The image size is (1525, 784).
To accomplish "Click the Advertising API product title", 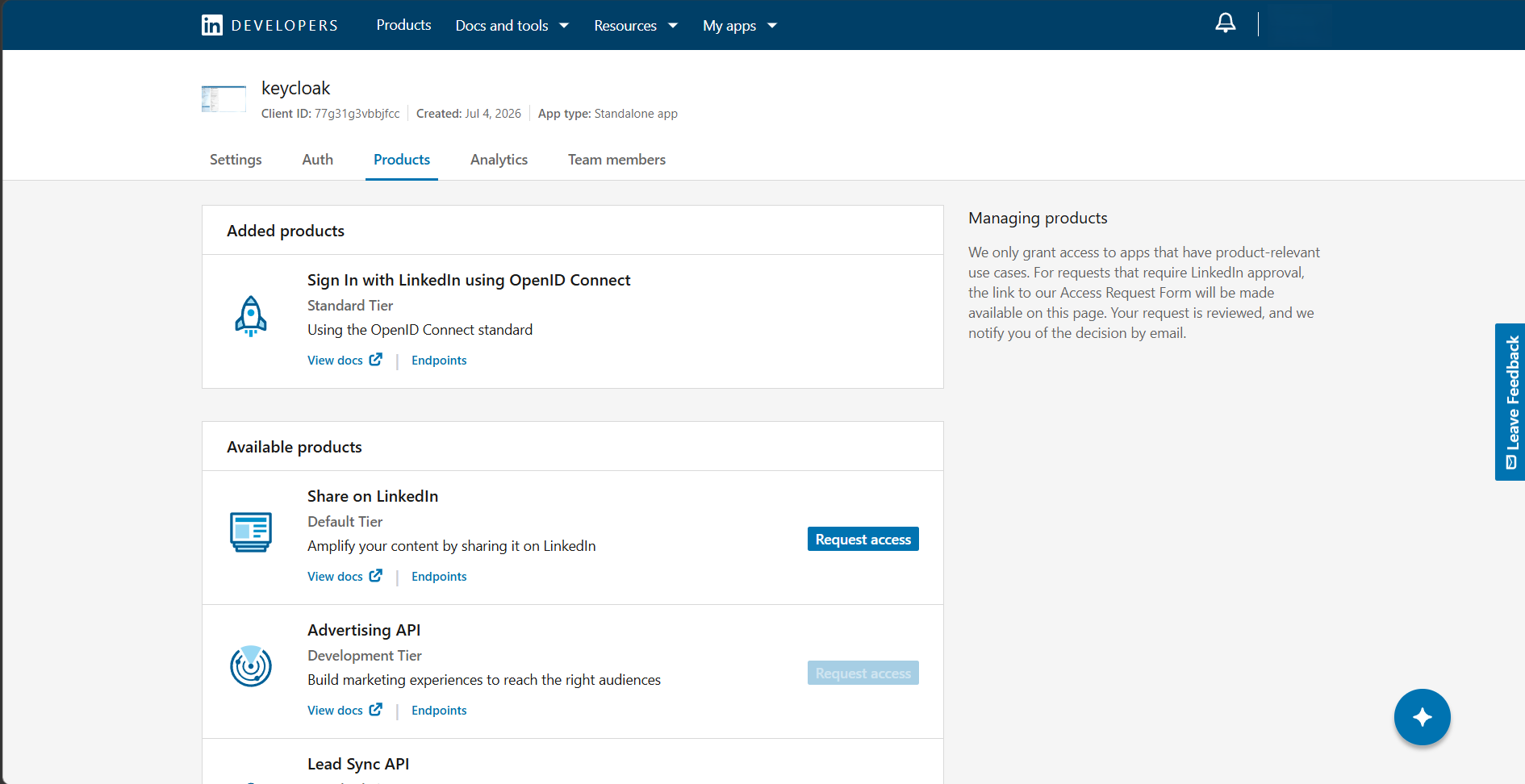I will point(364,630).
